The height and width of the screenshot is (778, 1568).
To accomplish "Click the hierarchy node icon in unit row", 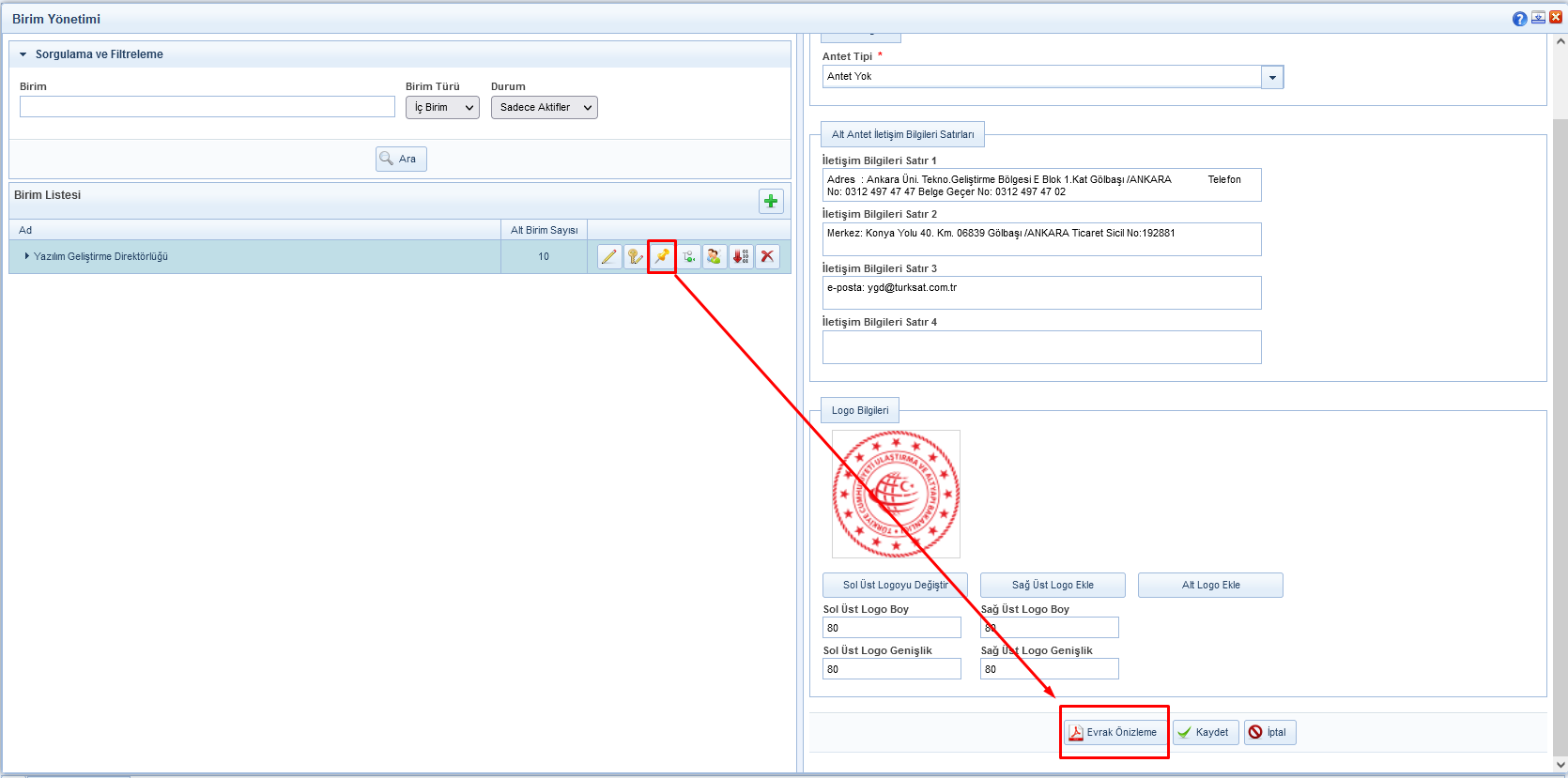I will point(688,256).
